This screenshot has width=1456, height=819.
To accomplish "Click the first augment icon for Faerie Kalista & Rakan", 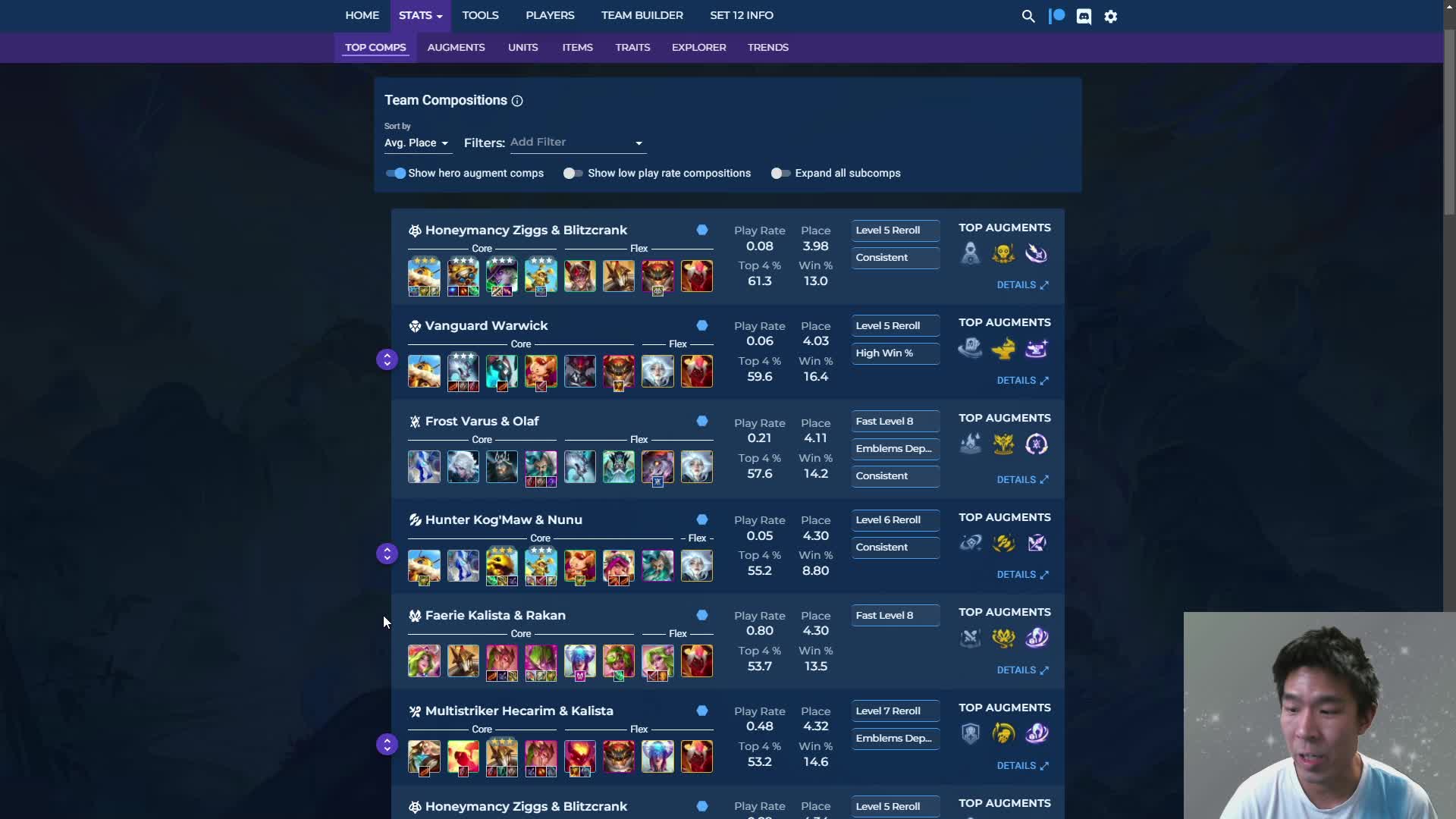I will point(970,638).
